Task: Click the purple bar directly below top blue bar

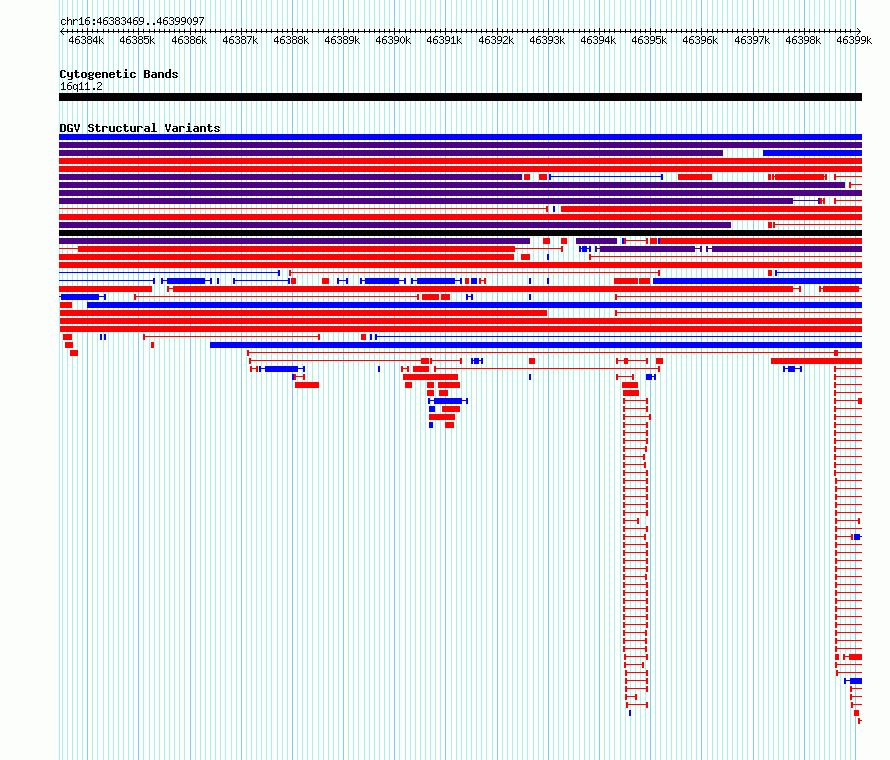Action: (460, 145)
